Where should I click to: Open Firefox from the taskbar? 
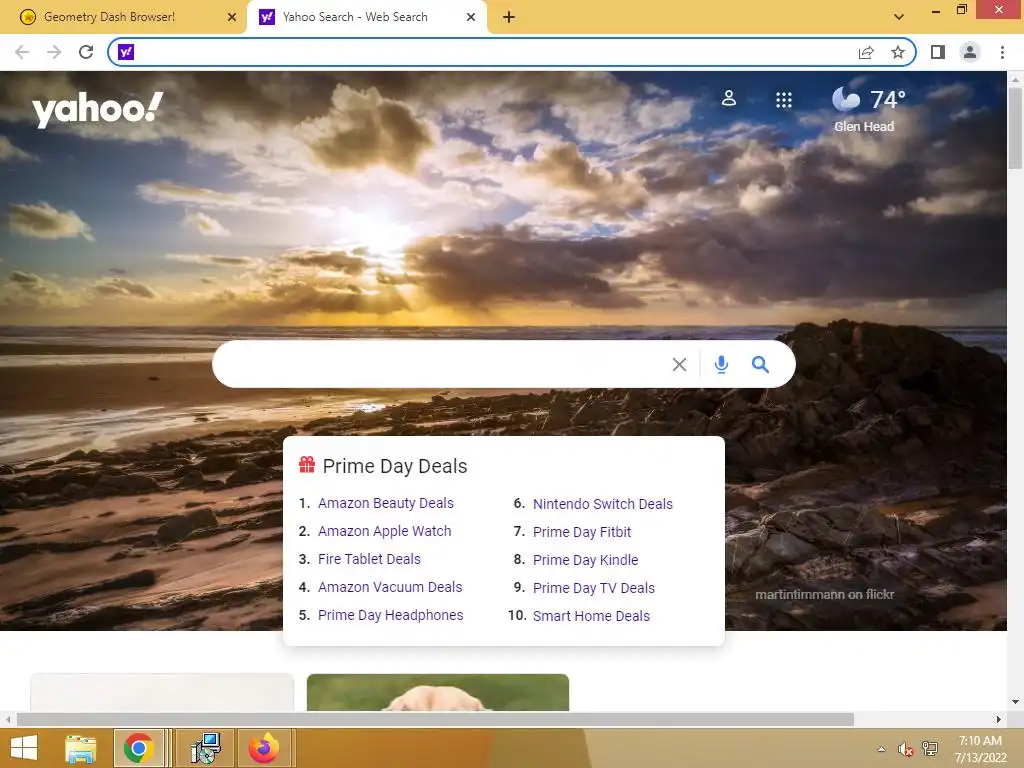point(264,748)
